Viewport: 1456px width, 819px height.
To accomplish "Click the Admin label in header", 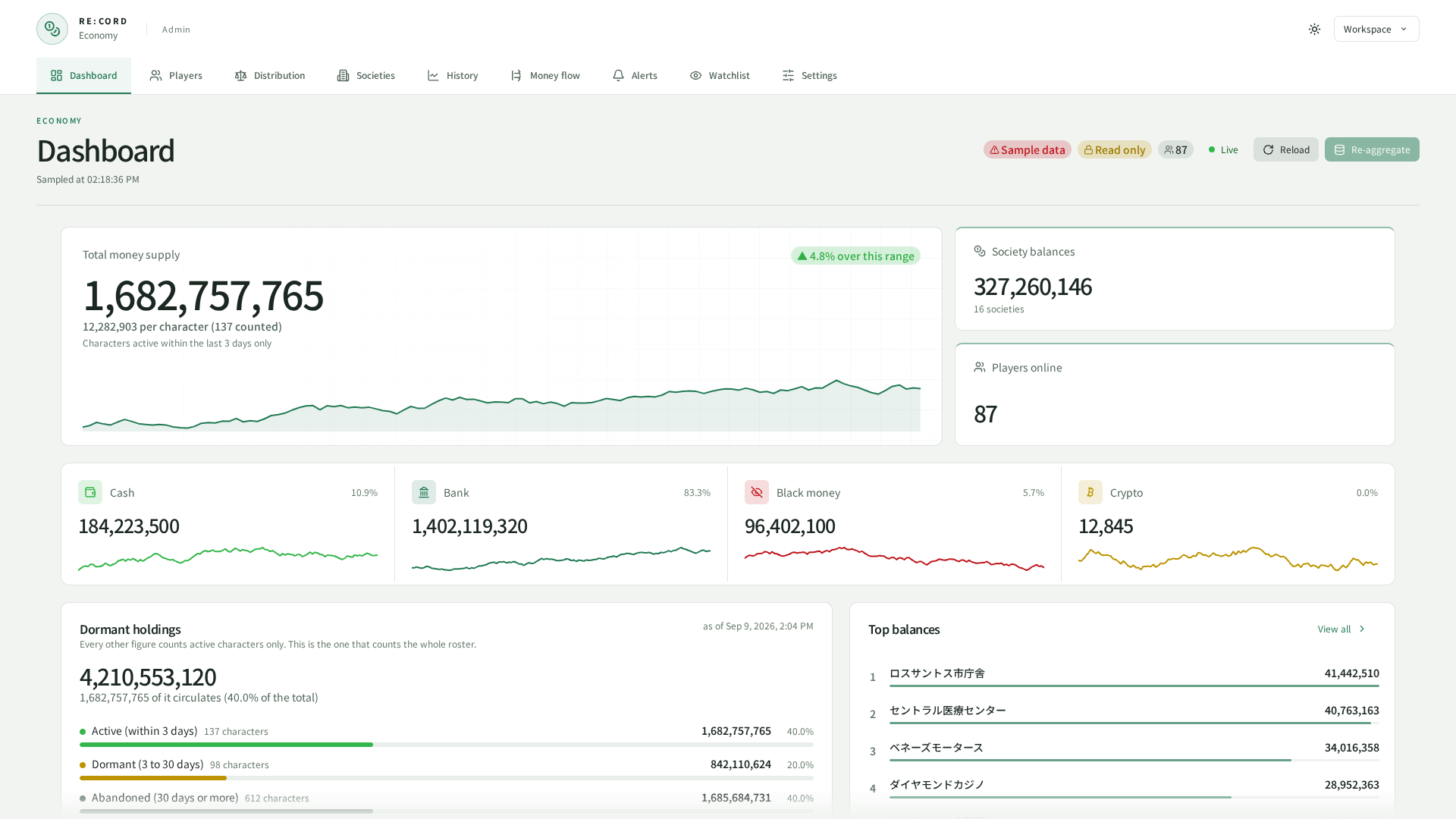I will [176, 30].
